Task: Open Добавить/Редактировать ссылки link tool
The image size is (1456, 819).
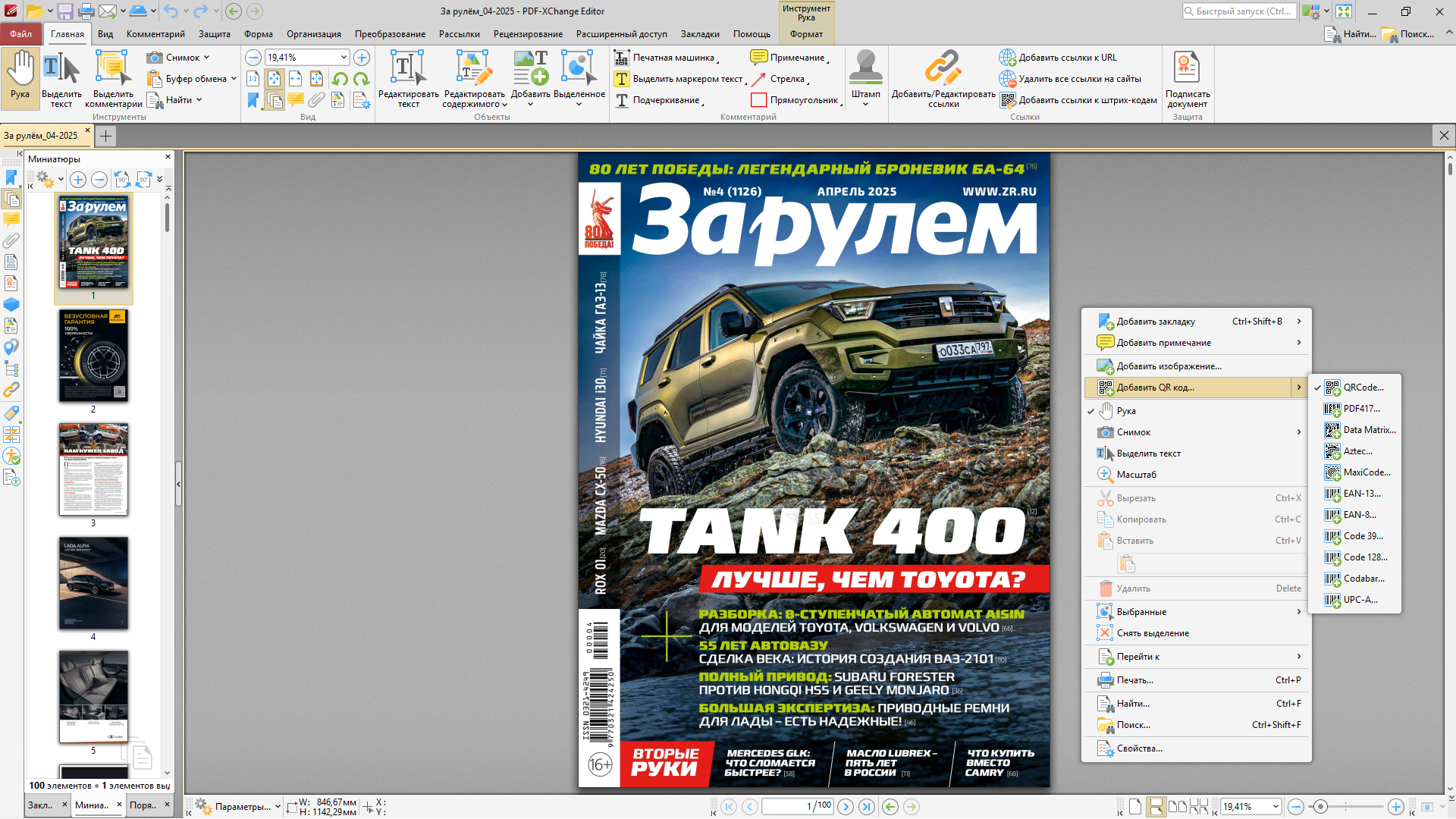Action: (943, 80)
